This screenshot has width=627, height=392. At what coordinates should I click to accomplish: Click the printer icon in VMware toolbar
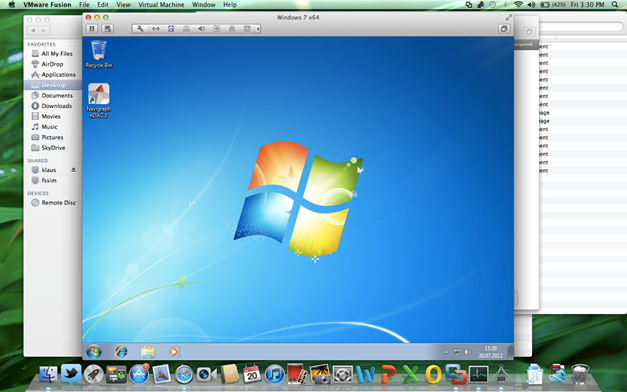(247, 29)
